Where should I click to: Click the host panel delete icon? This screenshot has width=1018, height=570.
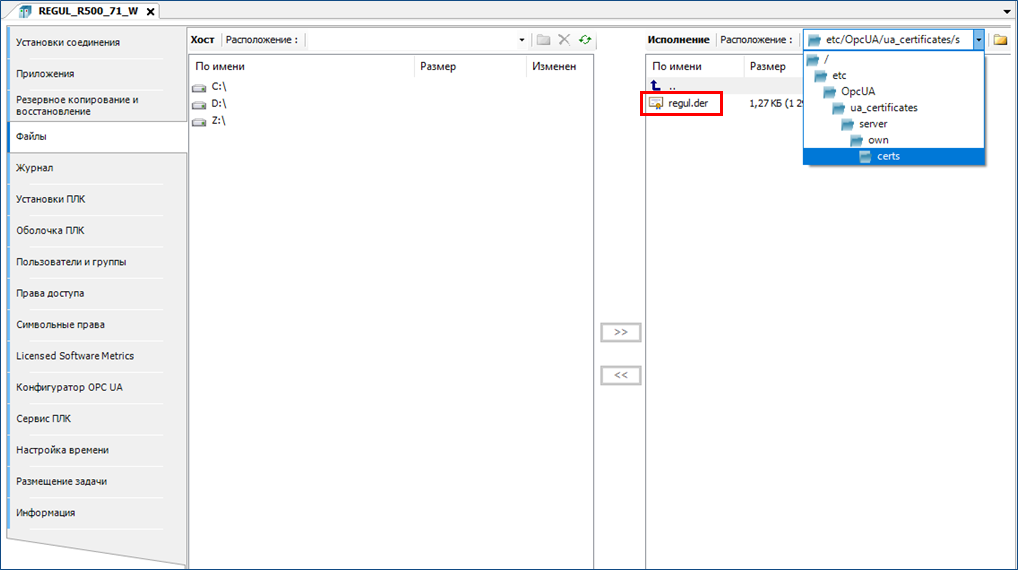click(x=564, y=40)
